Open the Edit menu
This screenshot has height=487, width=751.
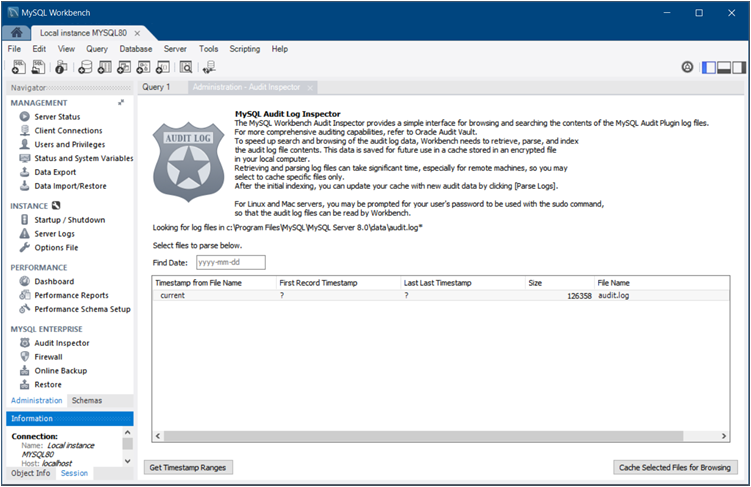click(x=39, y=49)
